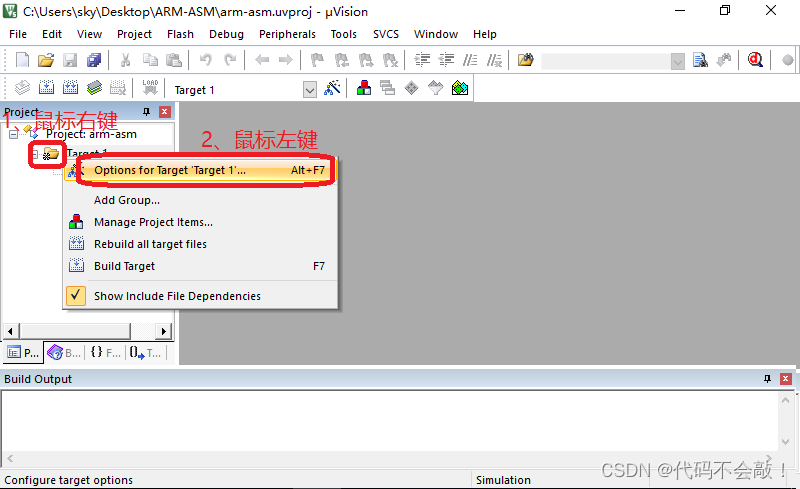Image resolution: width=800 pixels, height=489 pixels.
Task: Open the File menu
Action: (18, 34)
